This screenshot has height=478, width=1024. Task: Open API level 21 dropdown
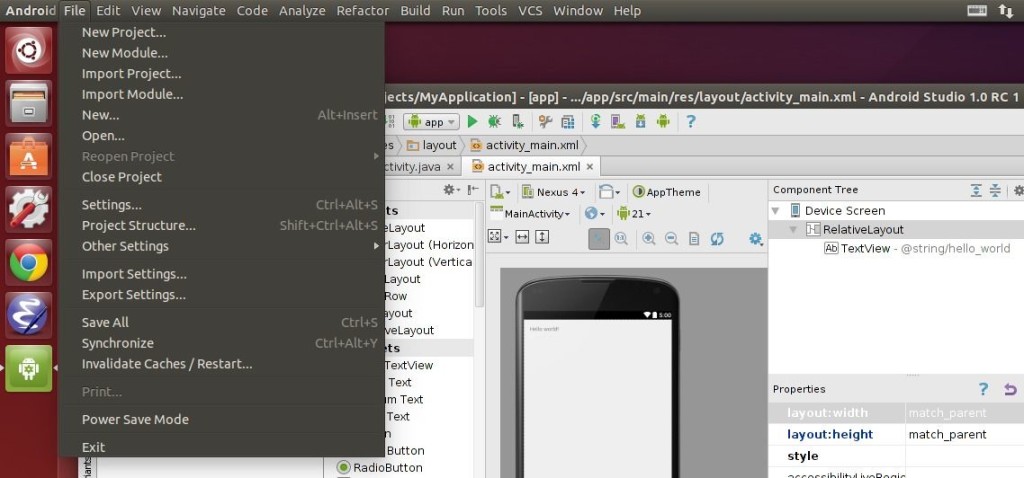633,214
